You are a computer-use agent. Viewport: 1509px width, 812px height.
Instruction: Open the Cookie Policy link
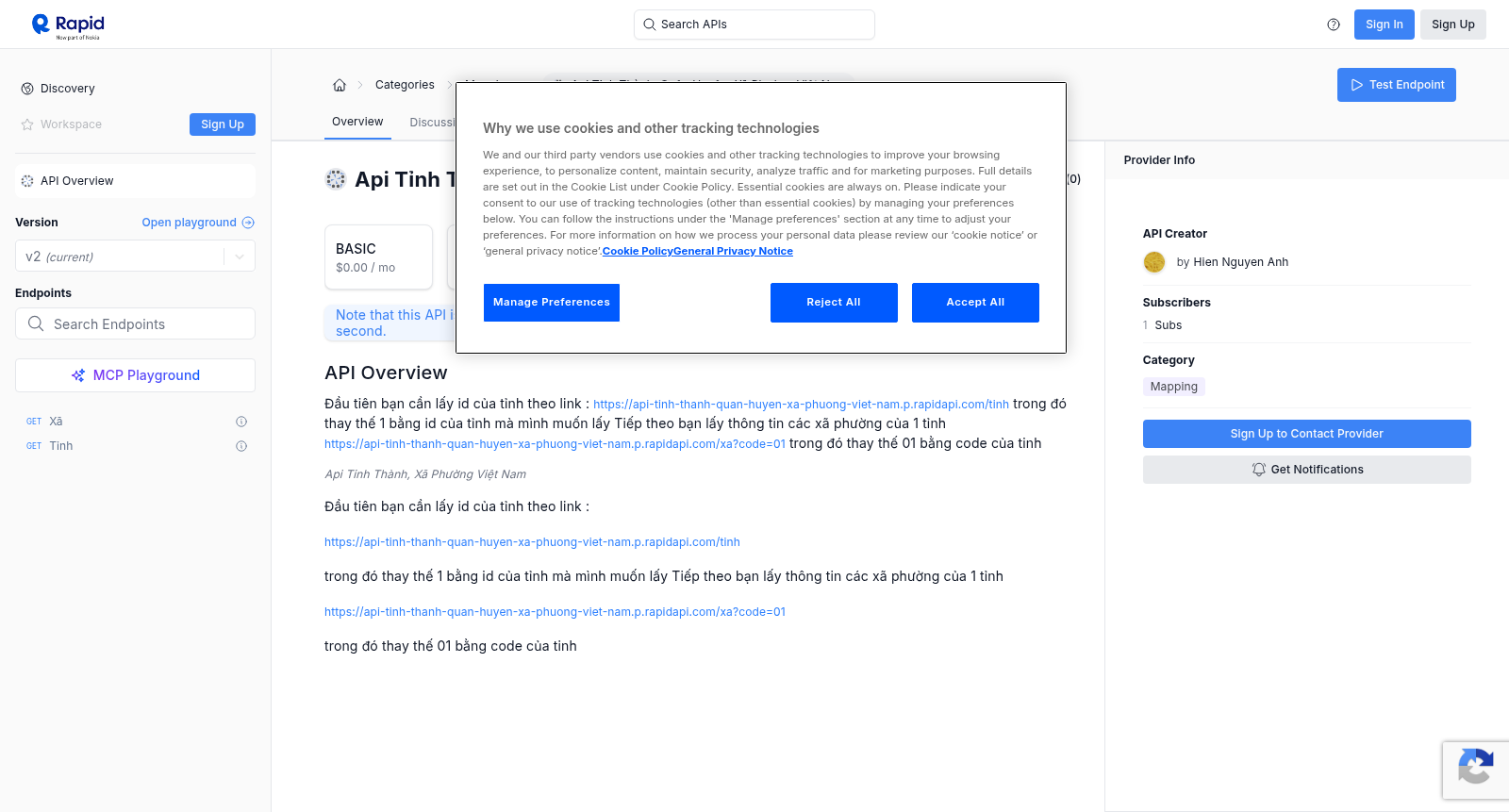pos(638,251)
